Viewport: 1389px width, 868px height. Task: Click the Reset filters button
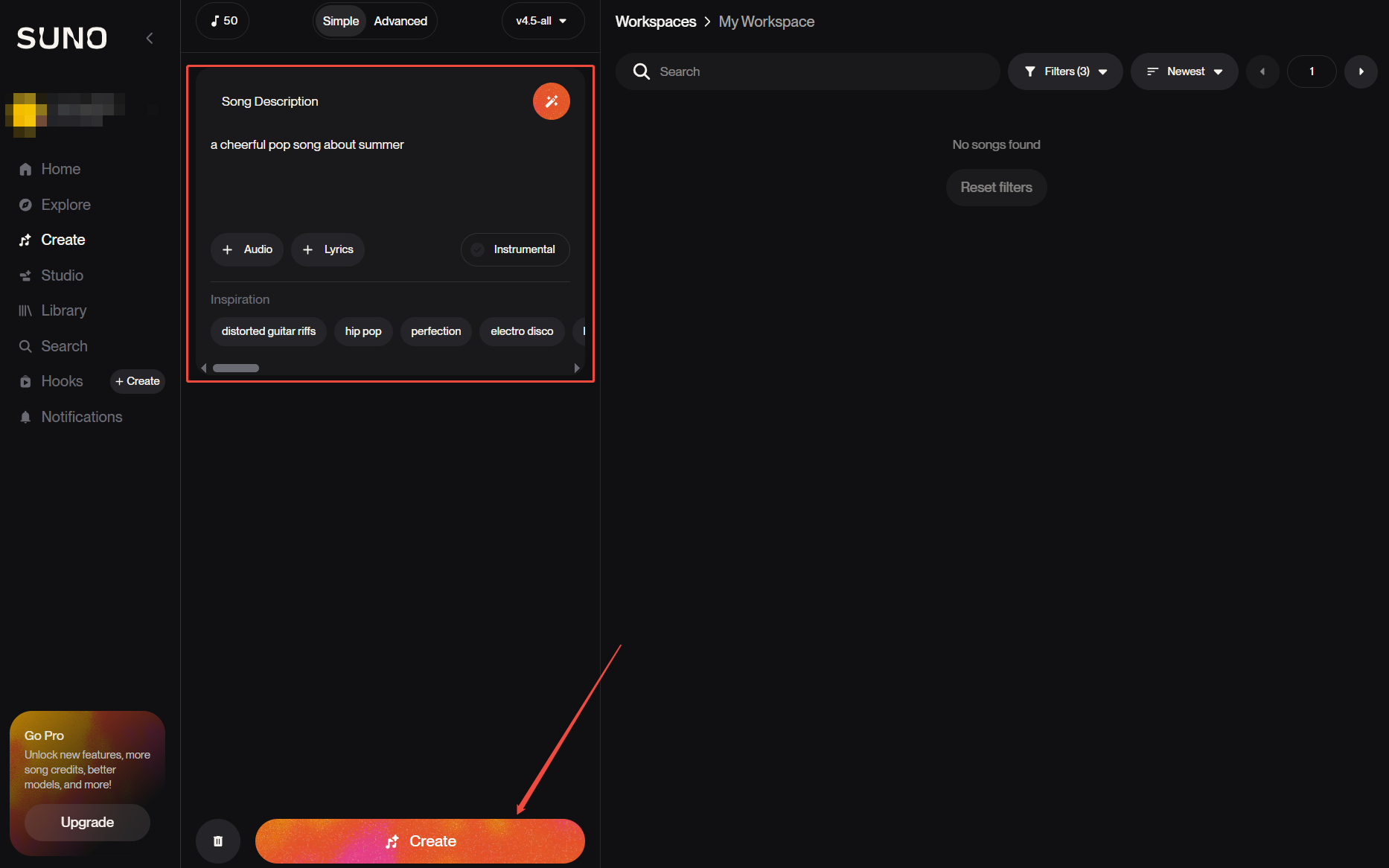click(996, 188)
